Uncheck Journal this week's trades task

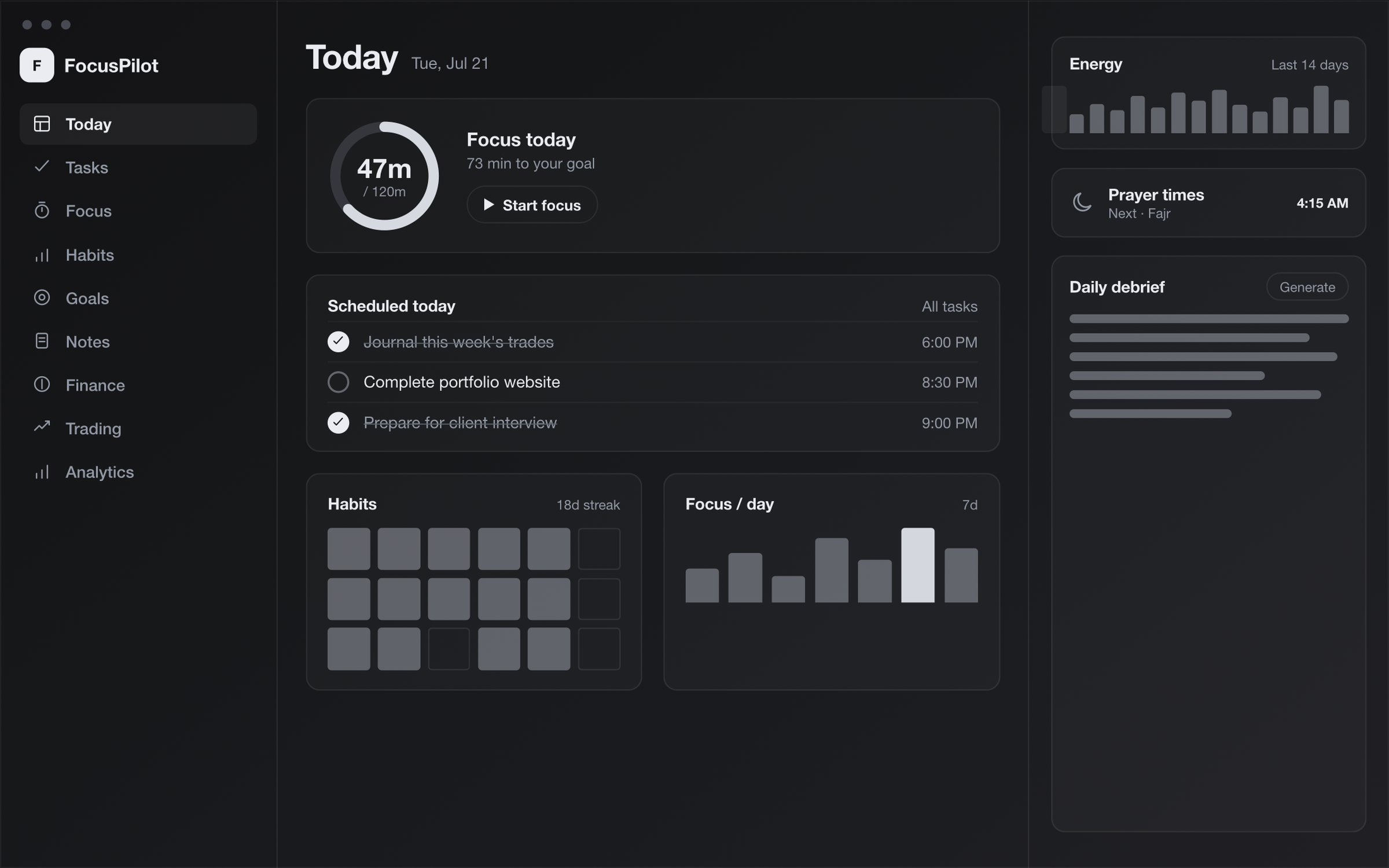click(x=338, y=342)
